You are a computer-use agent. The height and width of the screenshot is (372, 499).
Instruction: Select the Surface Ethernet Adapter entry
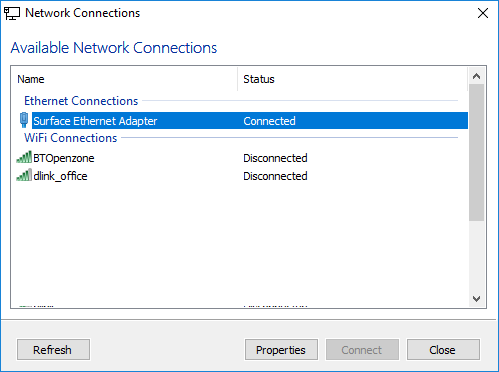[250, 120]
